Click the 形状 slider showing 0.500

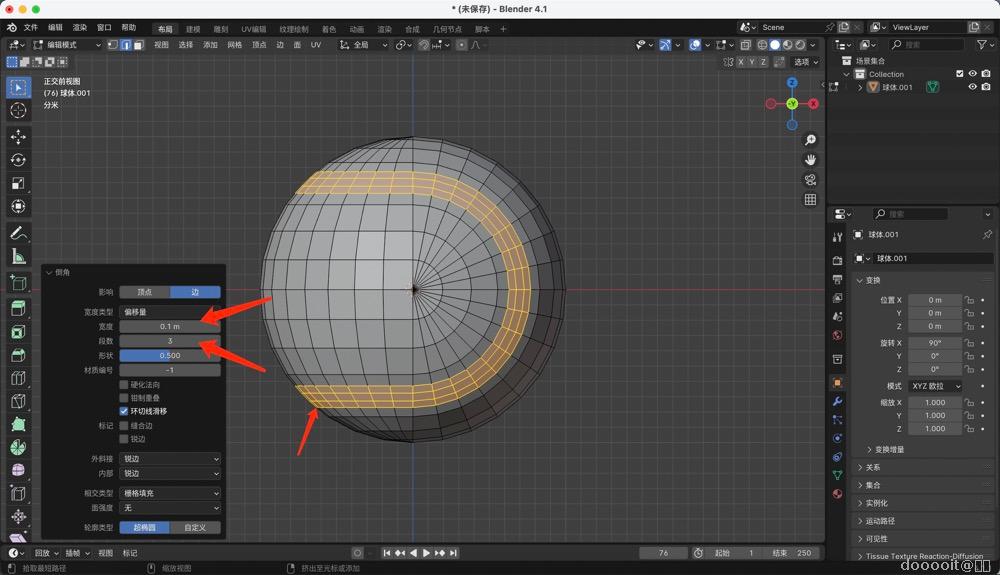(x=170, y=355)
